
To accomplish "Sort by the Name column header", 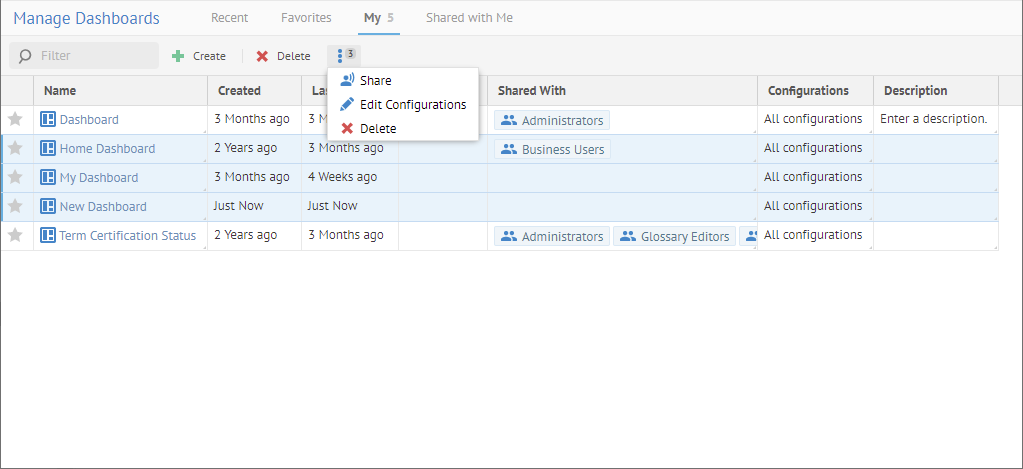I will pyautogui.click(x=60, y=90).
